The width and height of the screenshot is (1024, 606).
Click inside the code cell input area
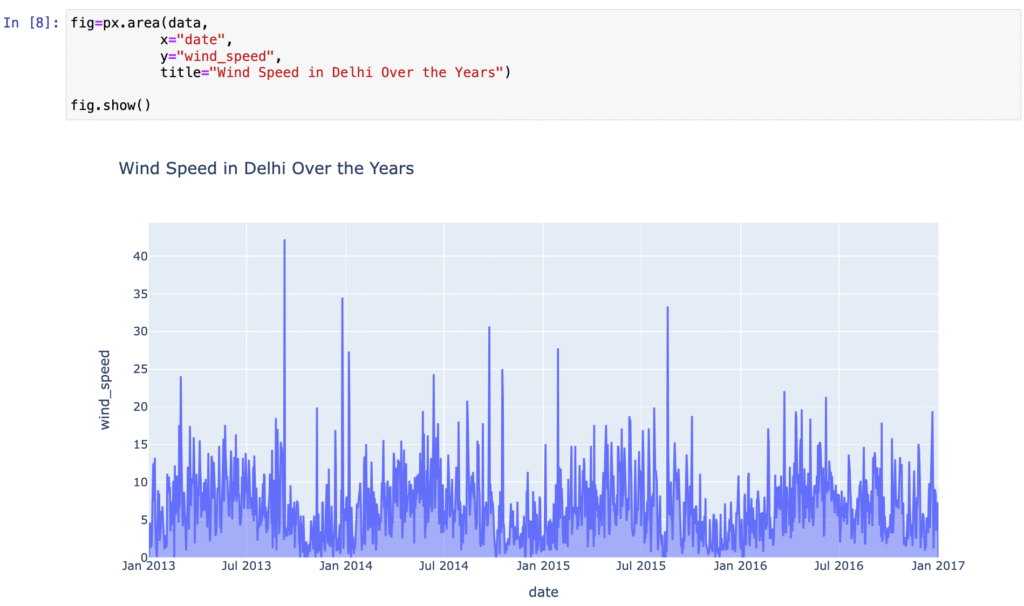click(x=543, y=64)
